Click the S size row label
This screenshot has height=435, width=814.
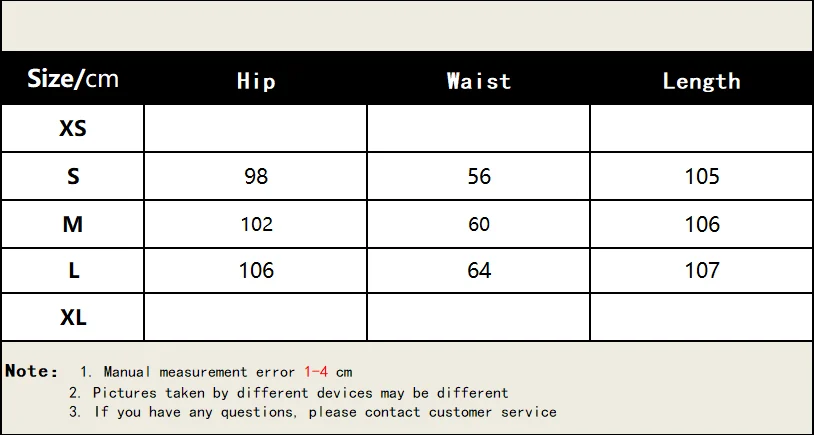pyautogui.click(x=73, y=176)
